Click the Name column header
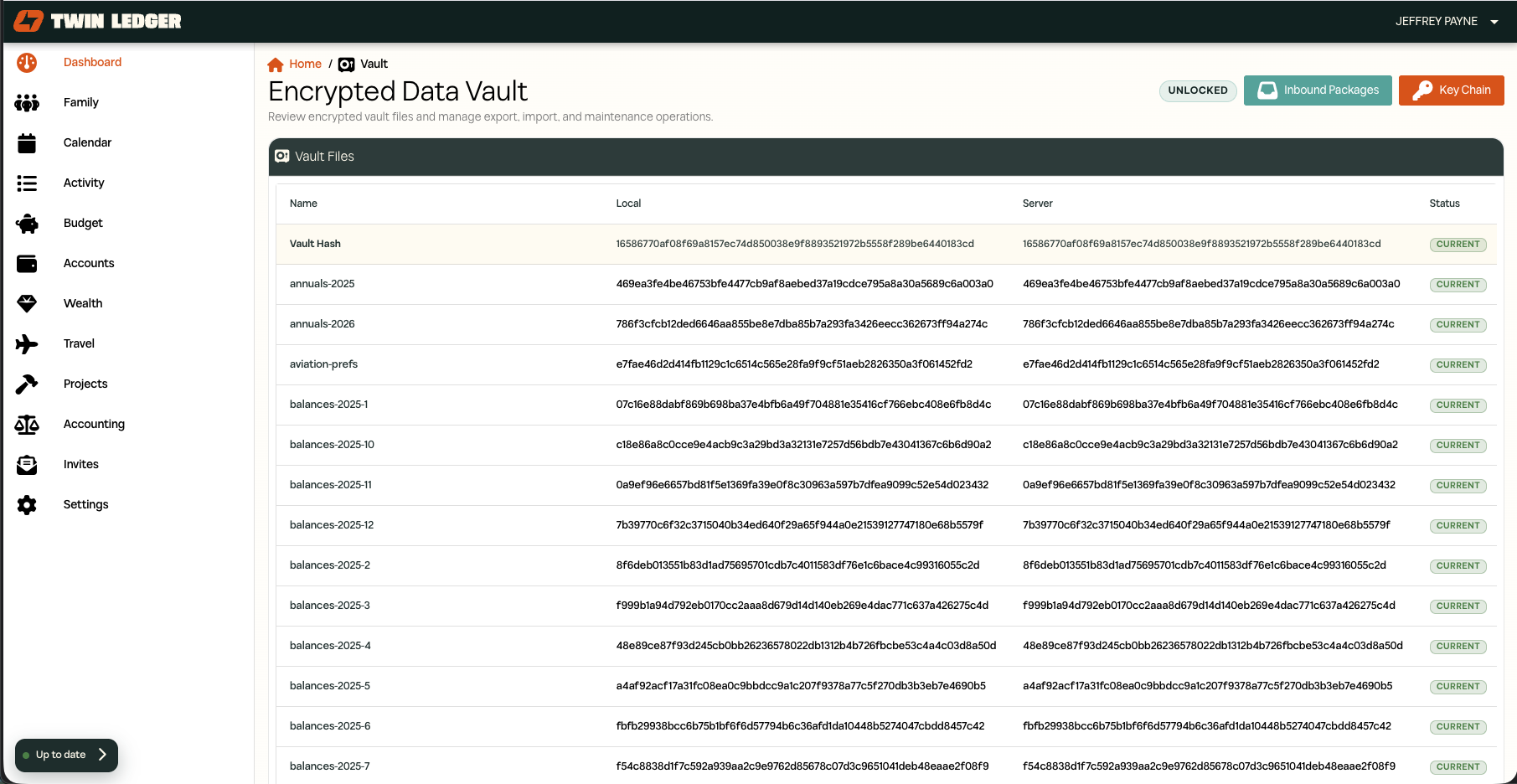This screenshot has height=784, width=1517. click(x=303, y=204)
